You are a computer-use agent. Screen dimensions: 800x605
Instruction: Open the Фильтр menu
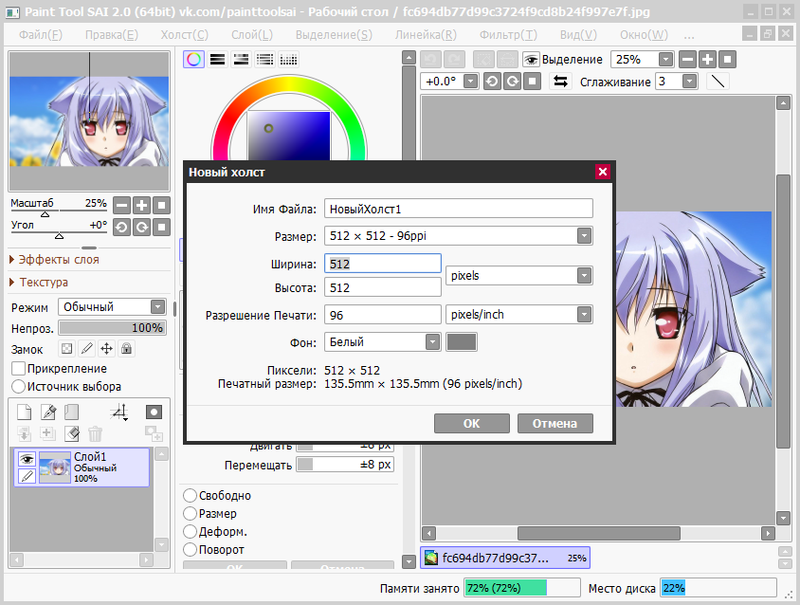pos(507,34)
